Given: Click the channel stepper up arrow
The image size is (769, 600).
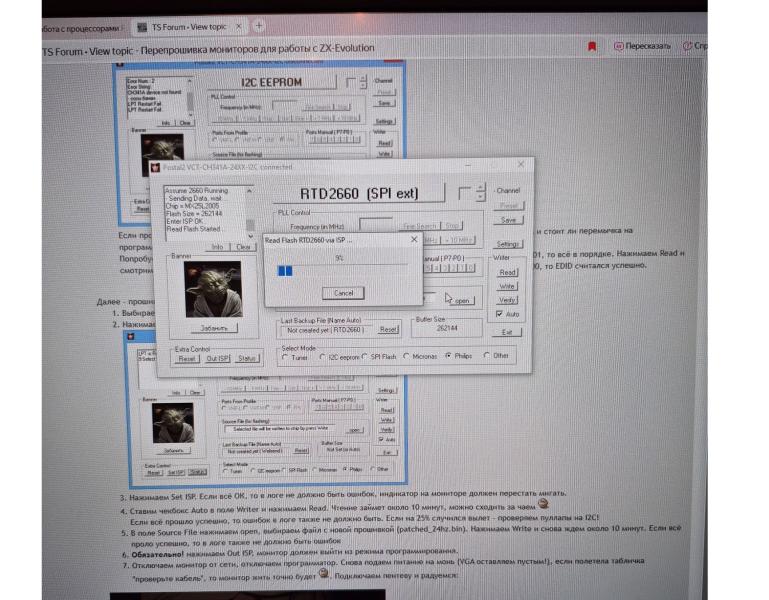Looking at the screenshot, I should 481,187.
